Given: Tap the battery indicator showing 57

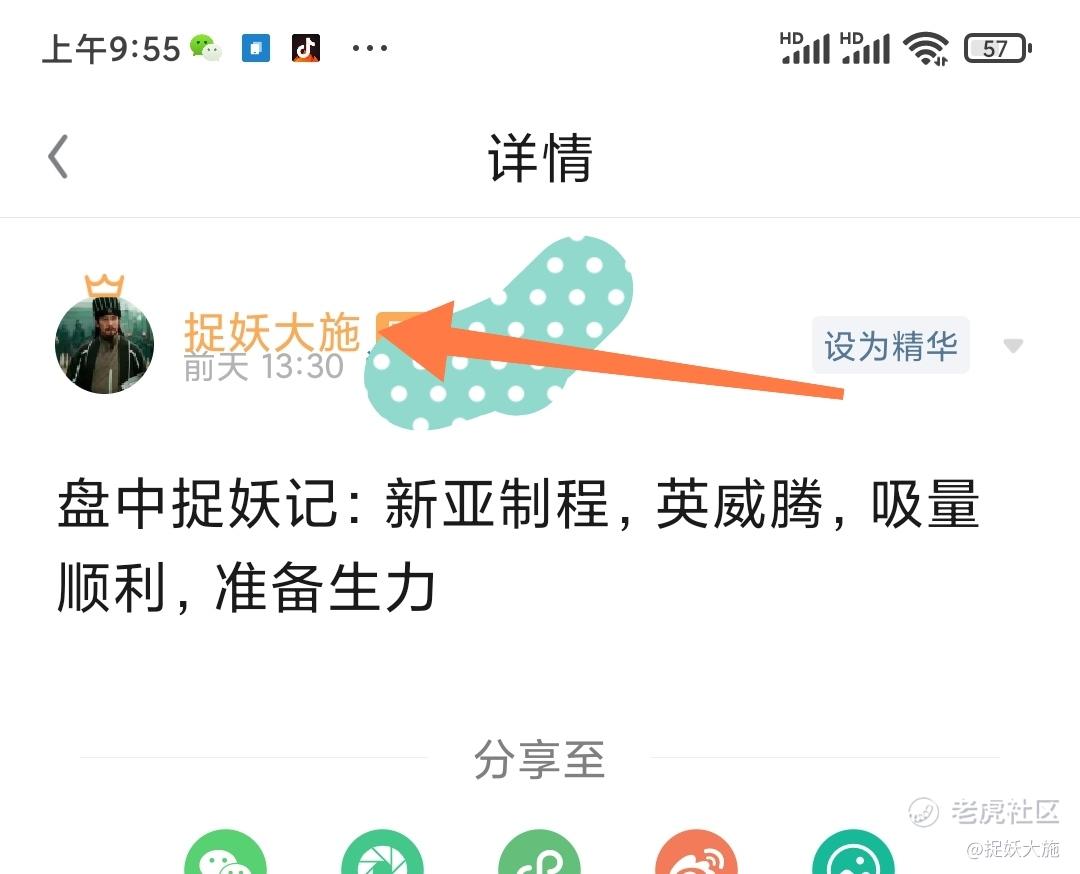Looking at the screenshot, I should point(997,49).
